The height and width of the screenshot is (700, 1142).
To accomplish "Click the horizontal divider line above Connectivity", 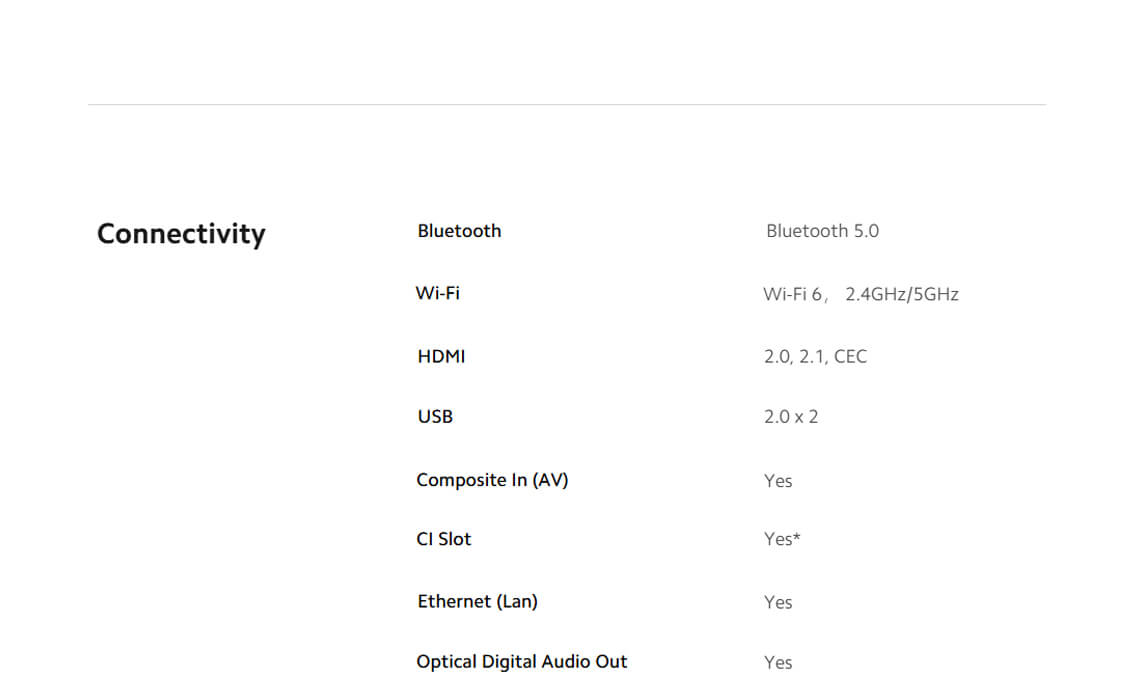I will tap(566, 104).
